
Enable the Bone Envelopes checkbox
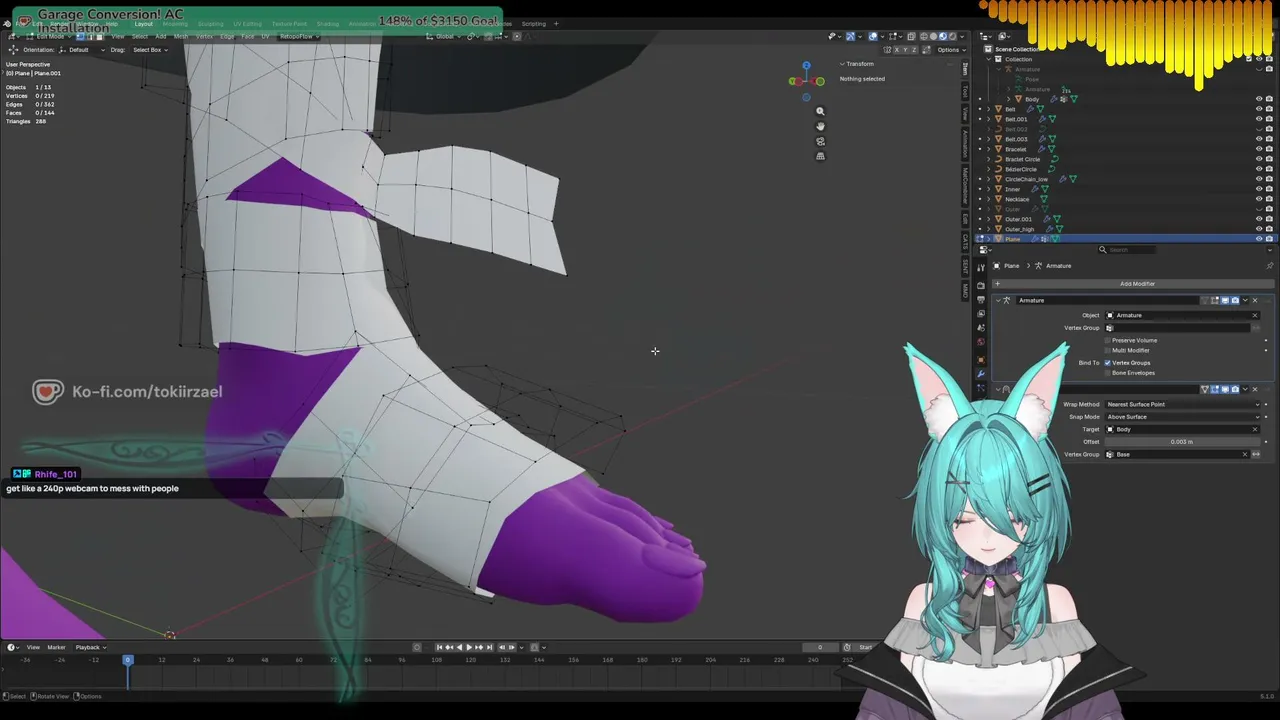[x=1108, y=372]
